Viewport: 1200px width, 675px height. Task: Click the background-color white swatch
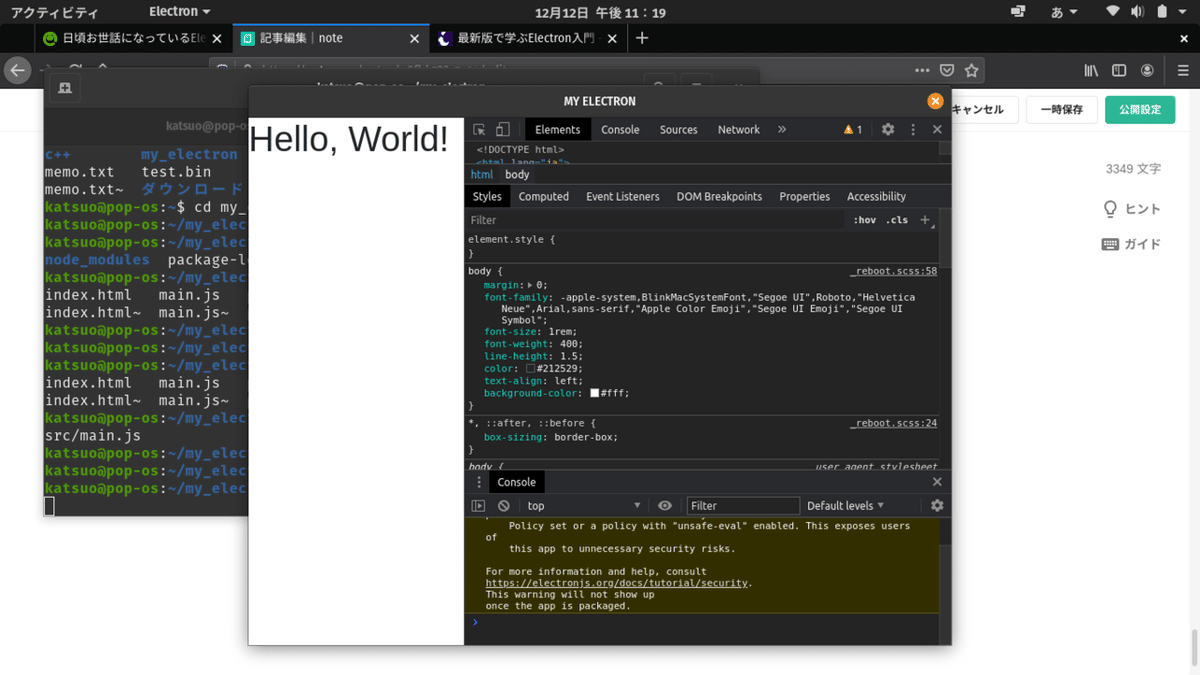pyautogui.click(x=595, y=394)
